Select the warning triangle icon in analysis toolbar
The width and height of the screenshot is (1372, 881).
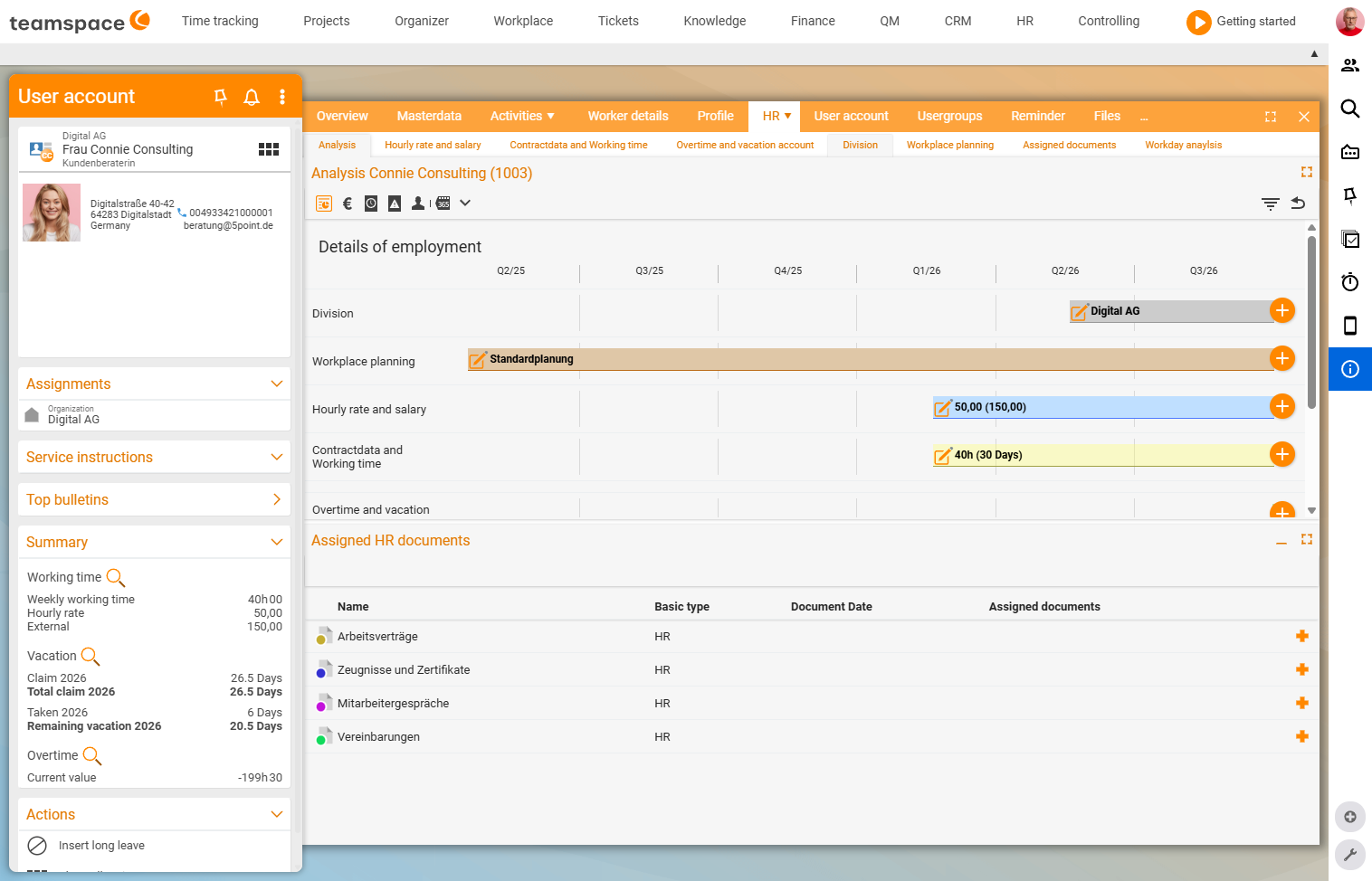pyautogui.click(x=395, y=204)
